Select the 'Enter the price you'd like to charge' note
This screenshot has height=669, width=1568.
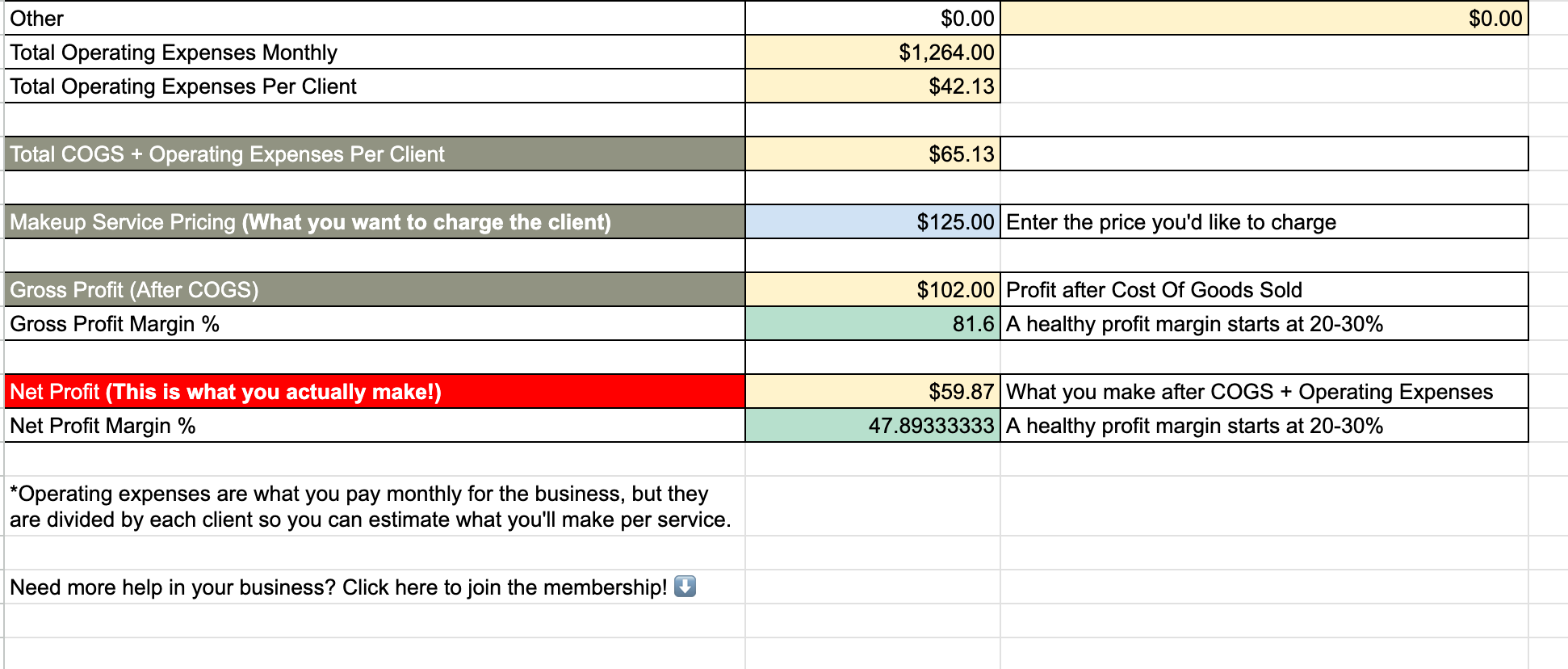pos(1171,222)
